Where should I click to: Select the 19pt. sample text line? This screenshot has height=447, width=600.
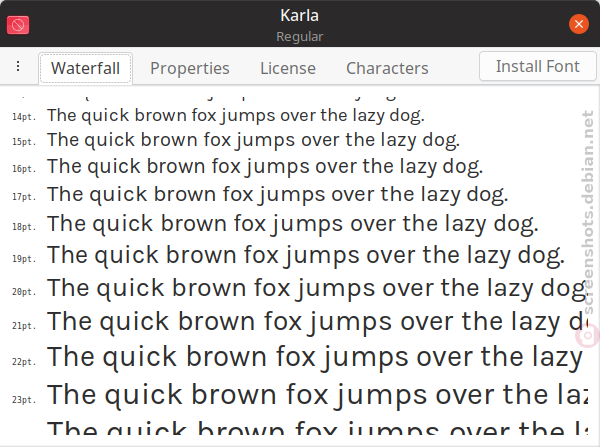[306, 256]
